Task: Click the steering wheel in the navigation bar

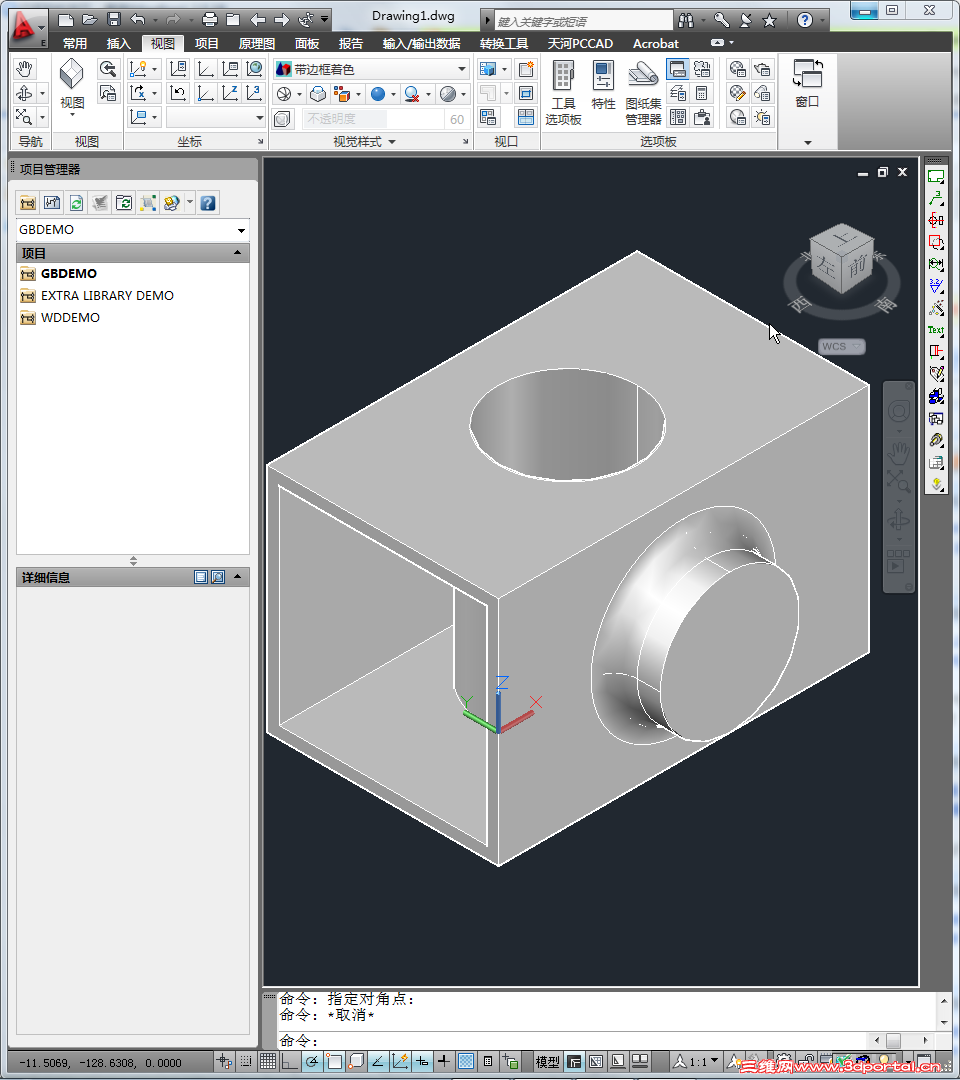Action: [898, 412]
